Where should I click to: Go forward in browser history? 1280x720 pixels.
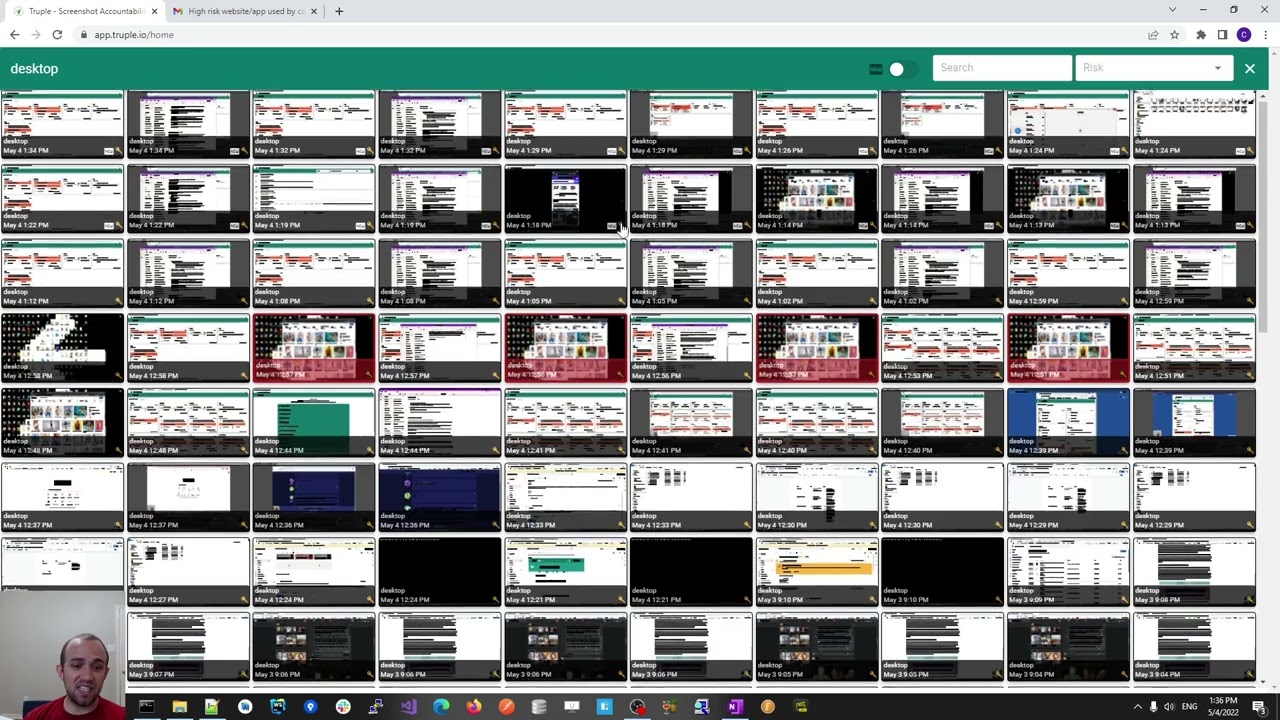[x=36, y=35]
